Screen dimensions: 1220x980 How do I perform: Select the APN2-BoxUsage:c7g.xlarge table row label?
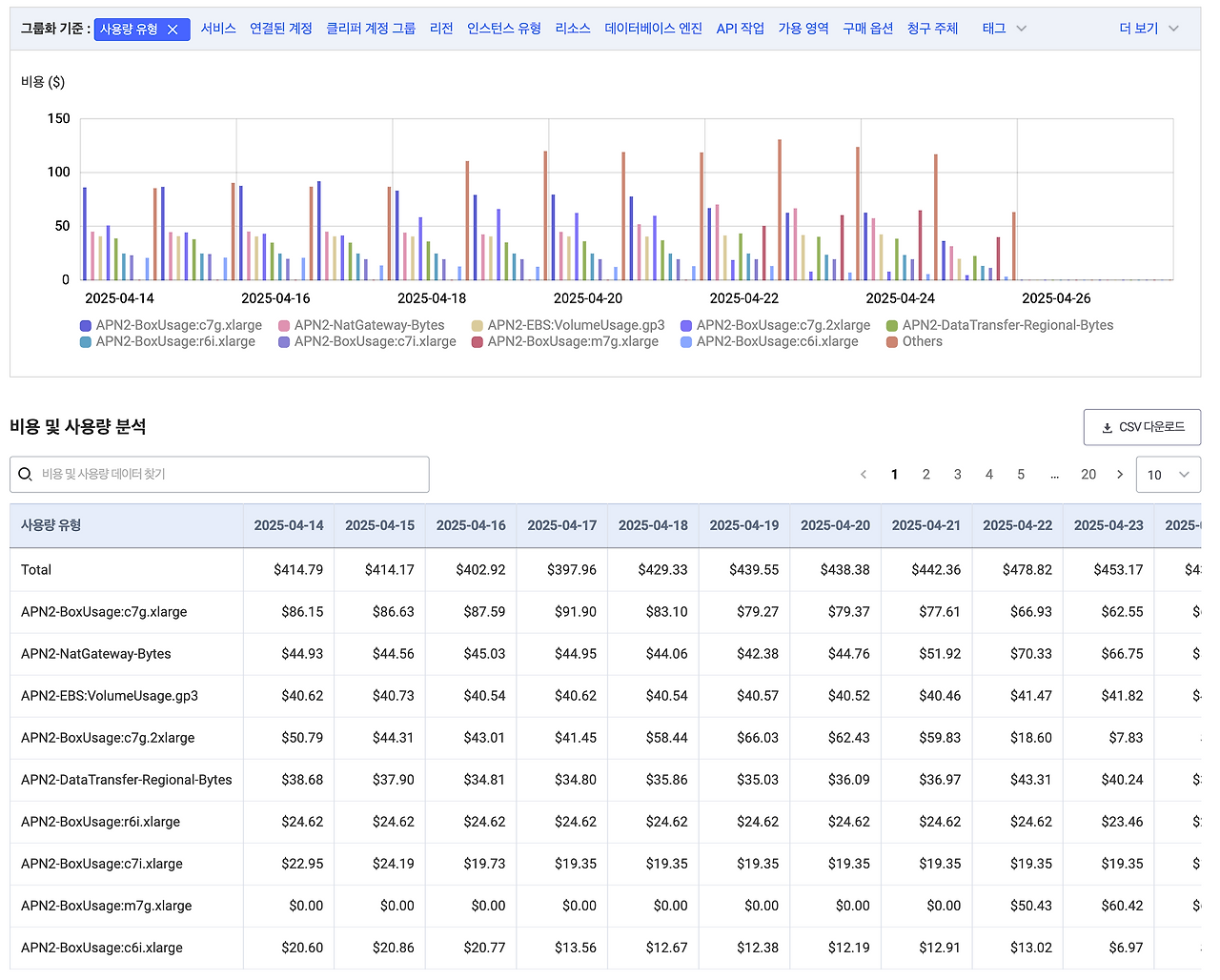[x=104, y=612]
